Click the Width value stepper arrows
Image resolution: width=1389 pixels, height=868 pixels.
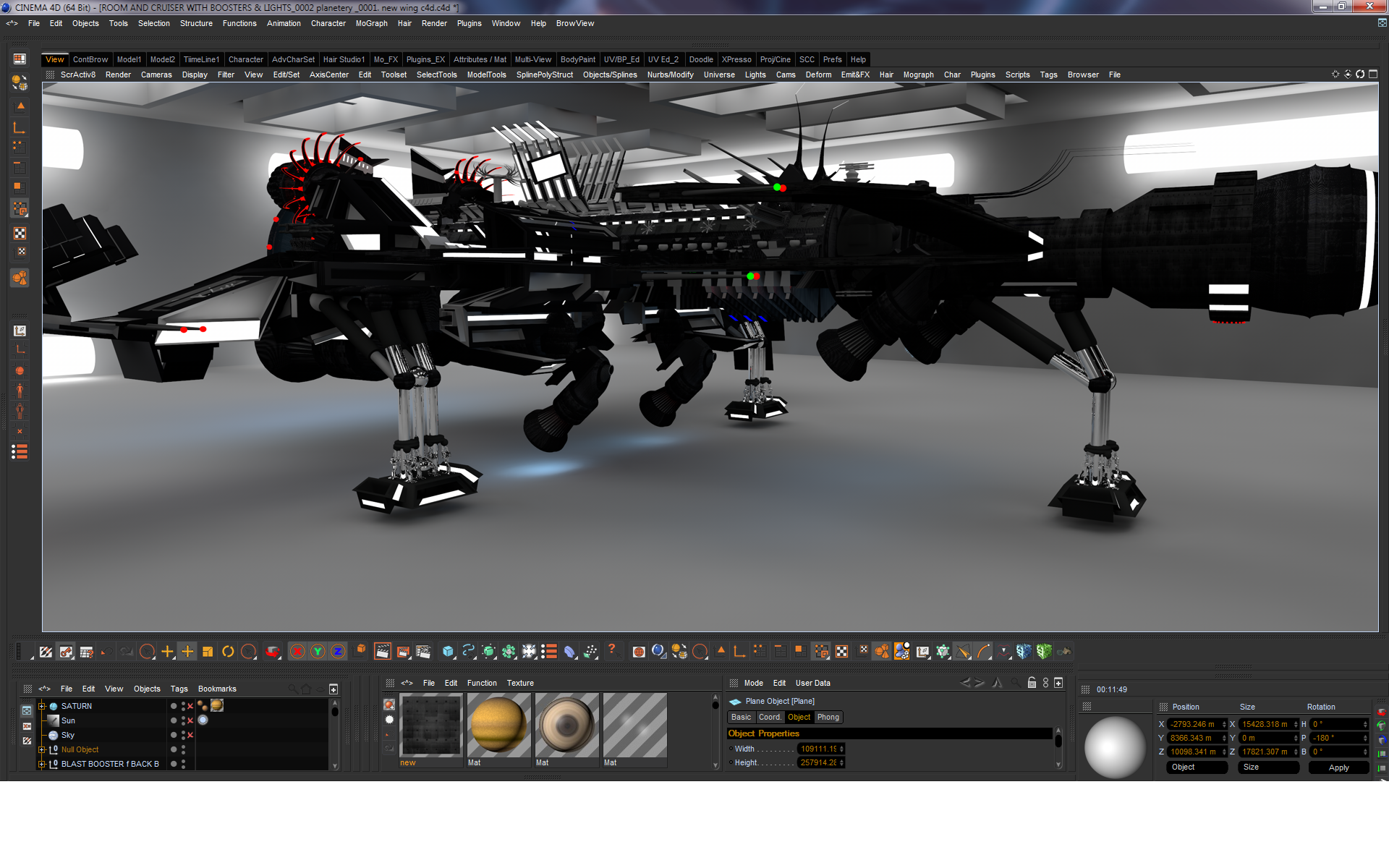(x=842, y=749)
